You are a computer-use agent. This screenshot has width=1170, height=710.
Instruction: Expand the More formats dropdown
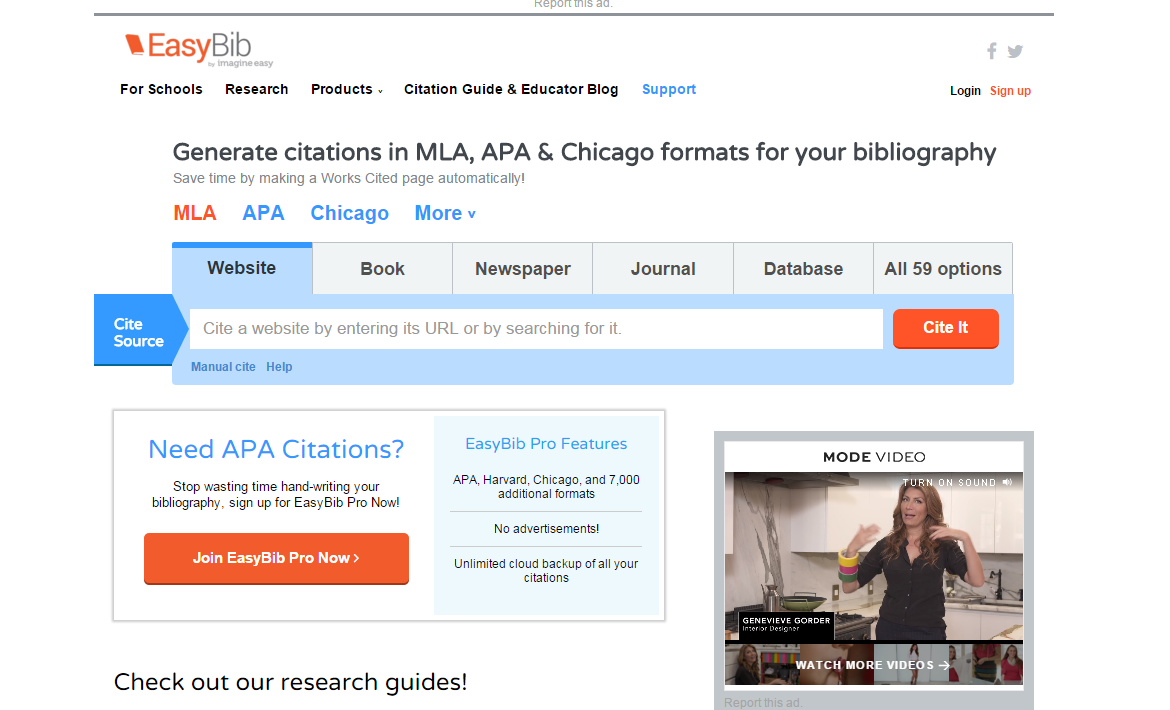click(445, 213)
